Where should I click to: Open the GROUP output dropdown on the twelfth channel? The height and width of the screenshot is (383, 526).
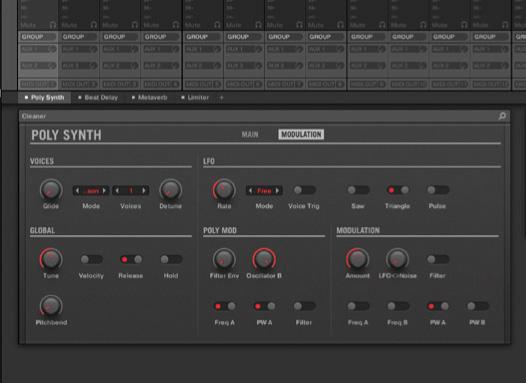pyautogui.click(x=490, y=37)
